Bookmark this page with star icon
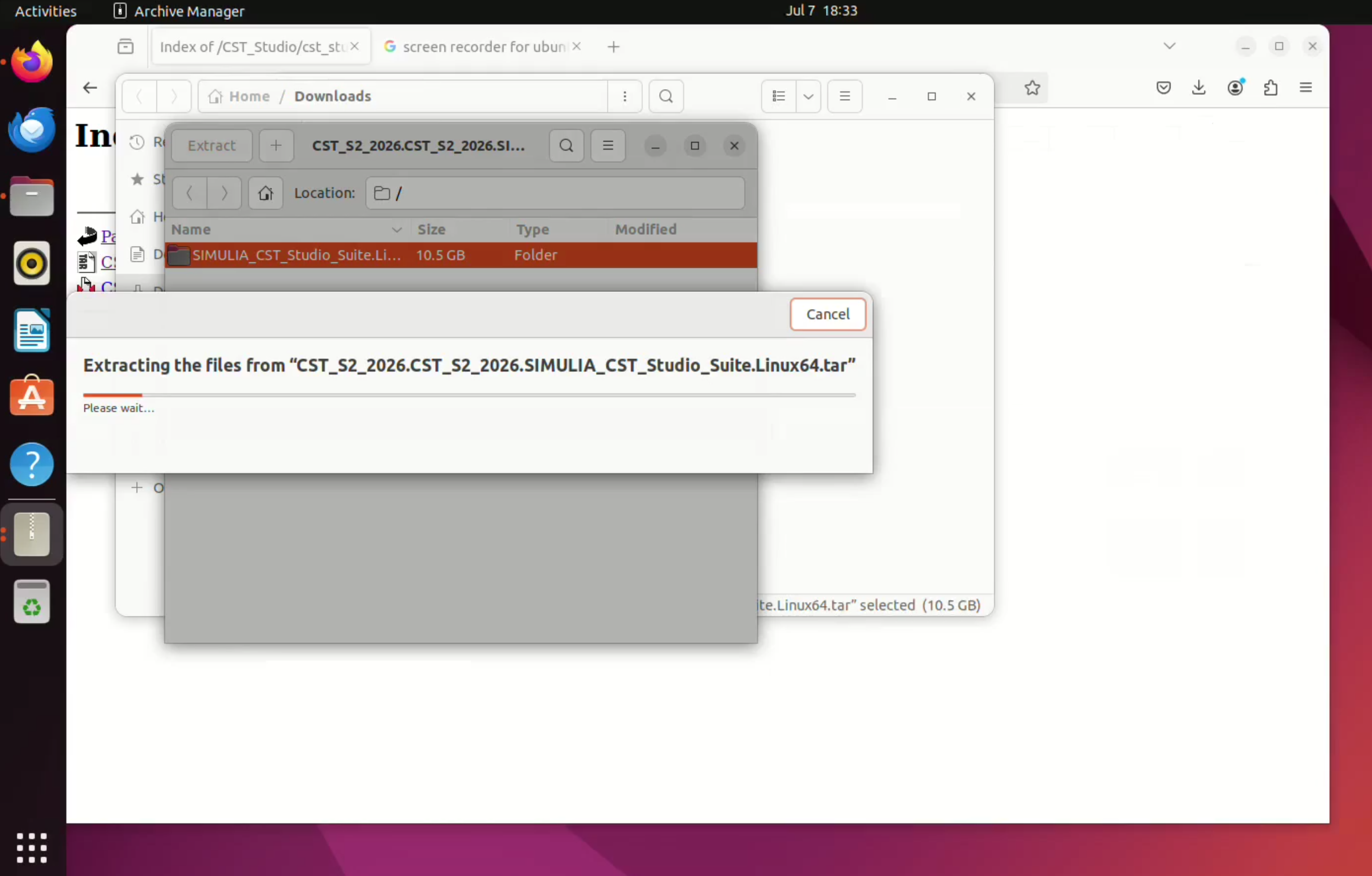 click(1032, 88)
